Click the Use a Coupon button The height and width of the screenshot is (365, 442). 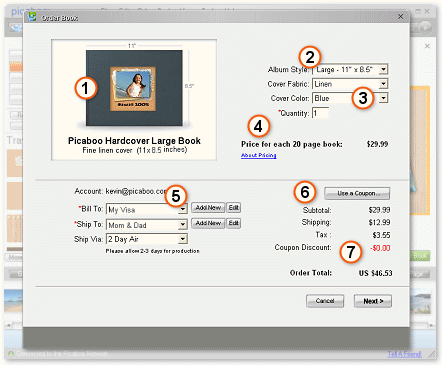pos(357,193)
